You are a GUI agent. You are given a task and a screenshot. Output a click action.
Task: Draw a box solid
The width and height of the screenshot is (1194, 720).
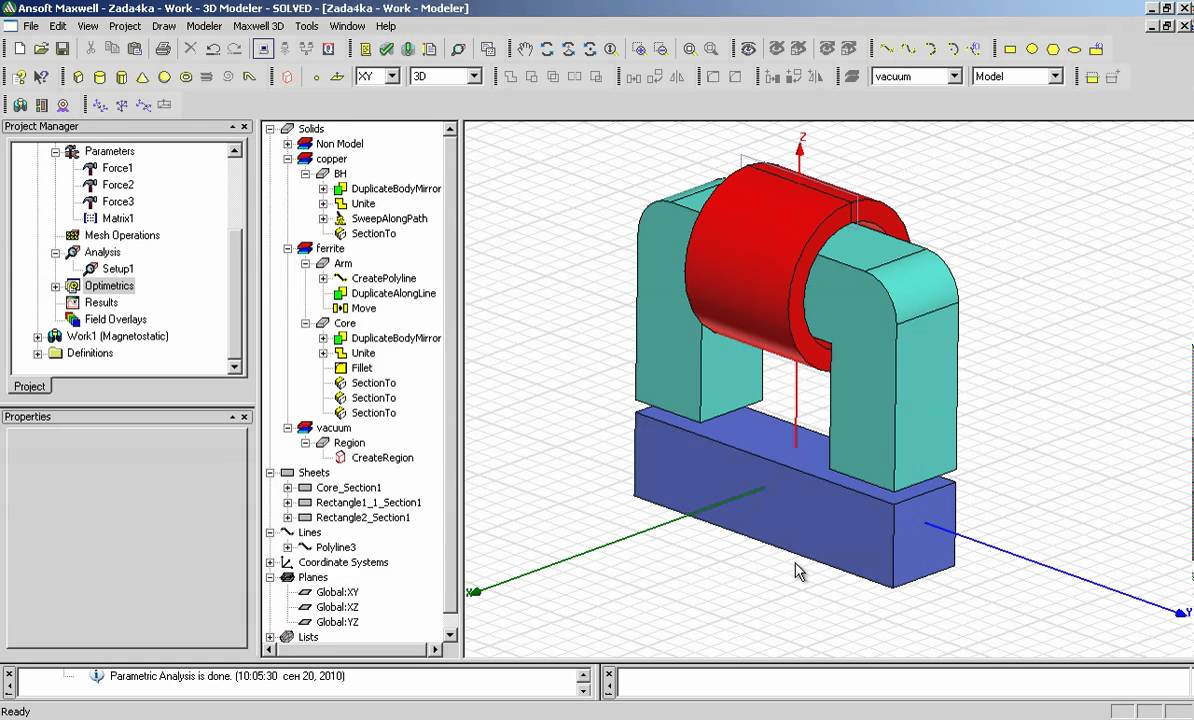coord(78,77)
